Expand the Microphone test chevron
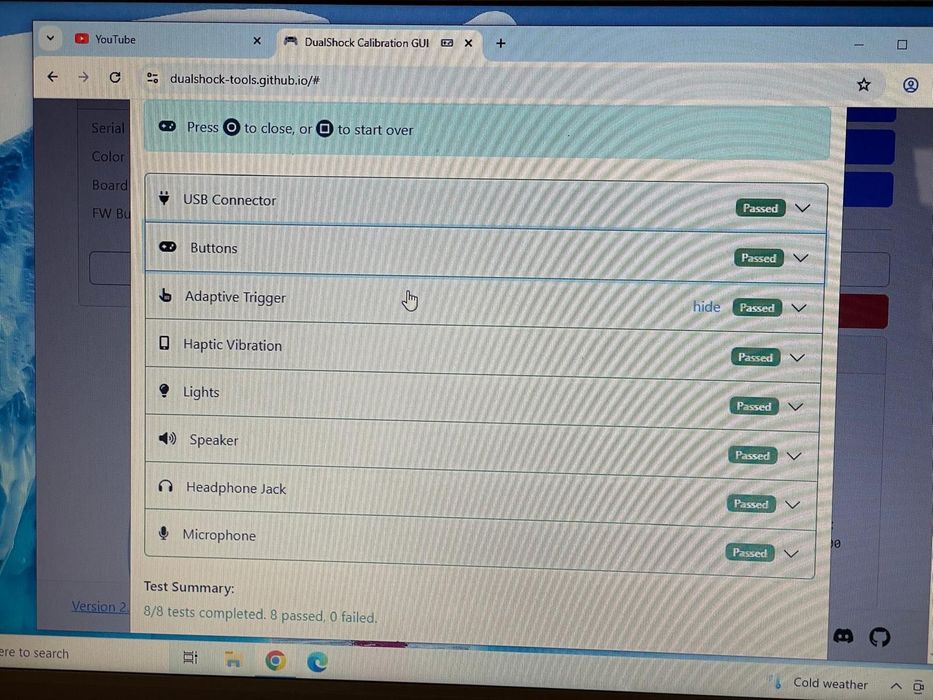Image resolution: width=933 pixels, height=700 pixels. [x=791, y=554]
